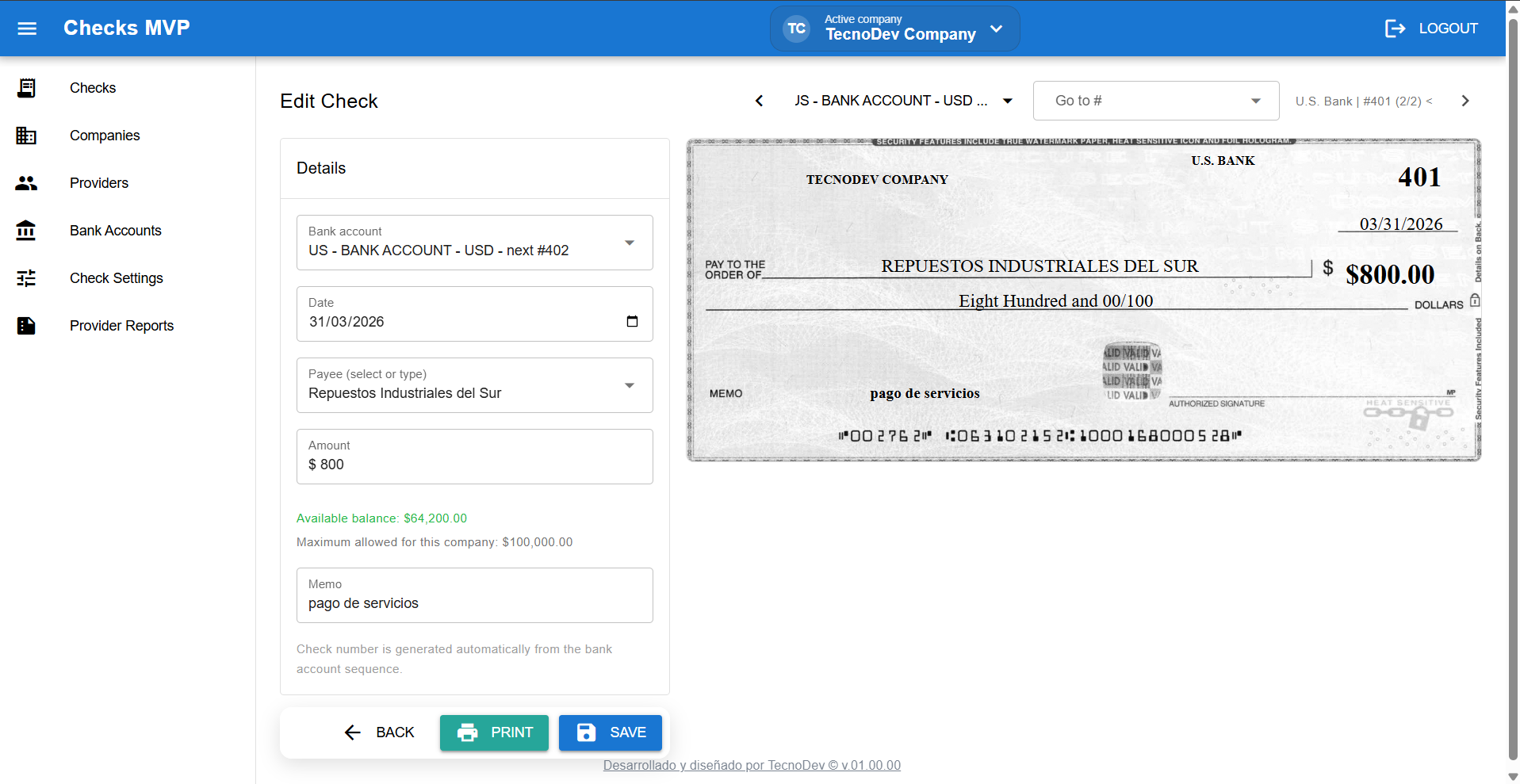
Task: Click the Companies building icon
Action: tap(26, 136)
